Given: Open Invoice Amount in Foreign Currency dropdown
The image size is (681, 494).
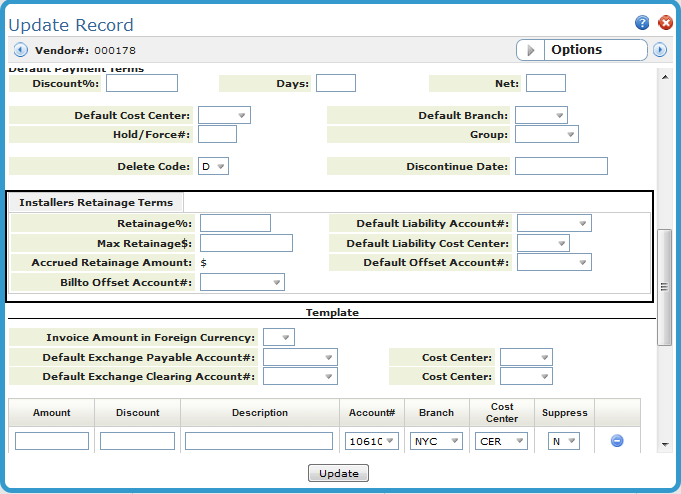Looking at the screenshot, I should 279,337.
